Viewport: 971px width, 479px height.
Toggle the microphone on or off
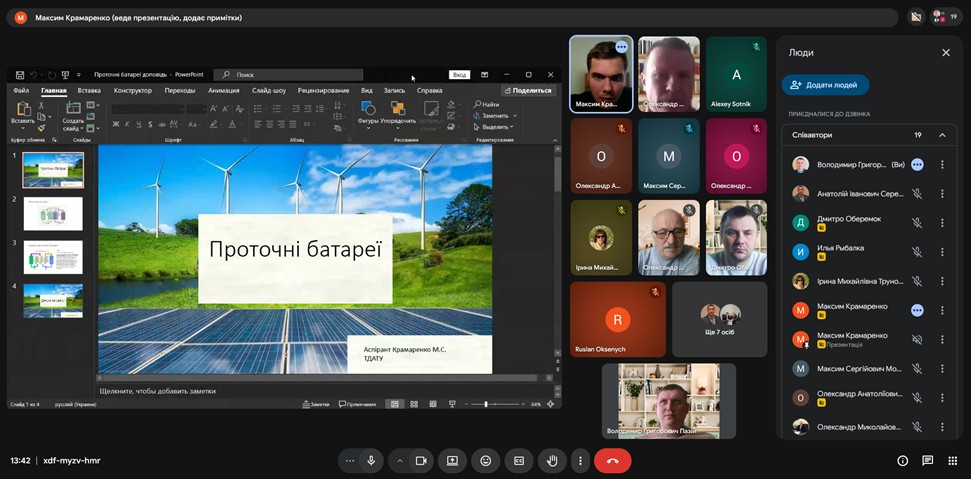click(x=371, y=461)
